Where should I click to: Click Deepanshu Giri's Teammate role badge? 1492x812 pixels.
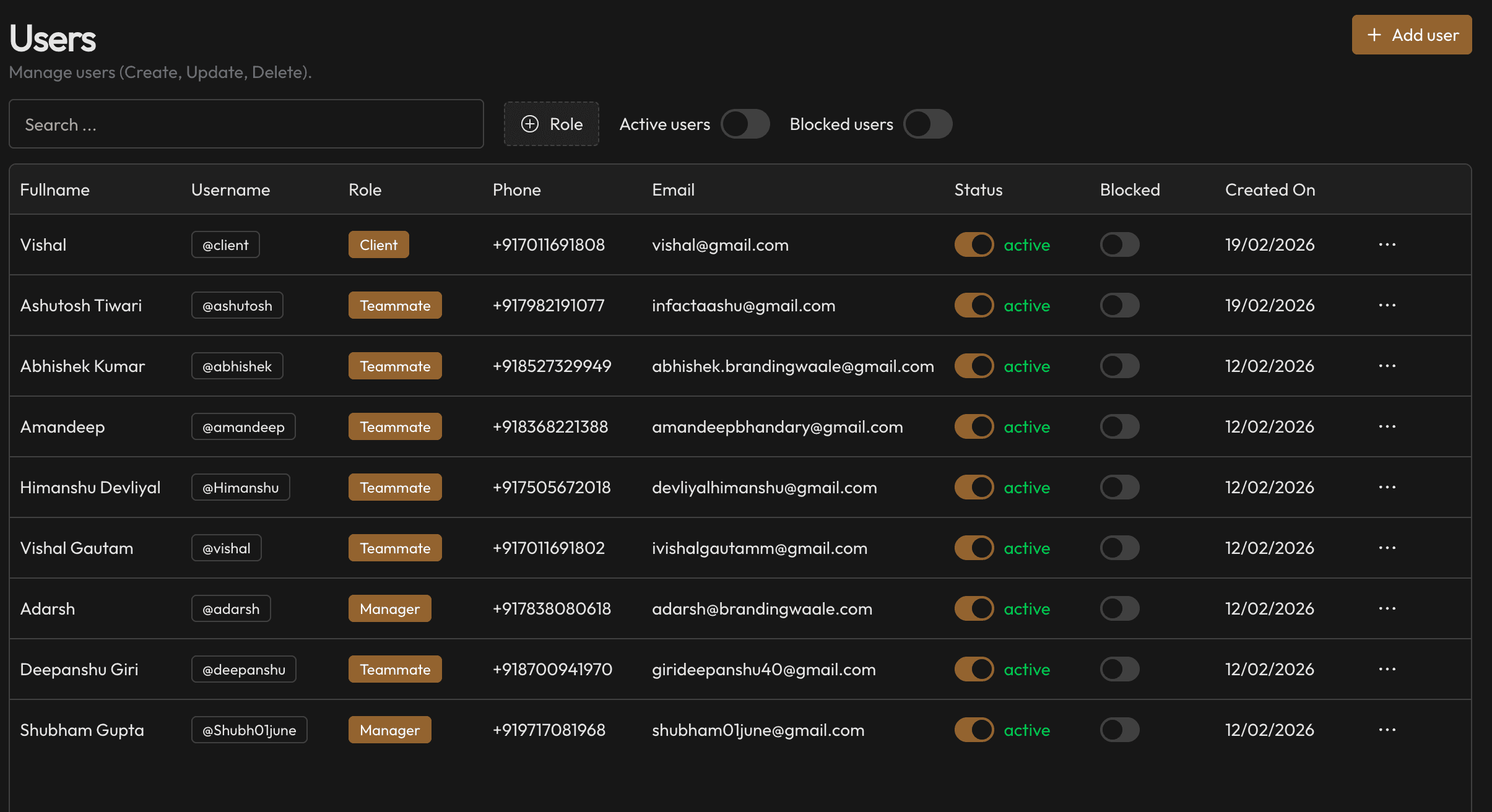pos(395,669)
